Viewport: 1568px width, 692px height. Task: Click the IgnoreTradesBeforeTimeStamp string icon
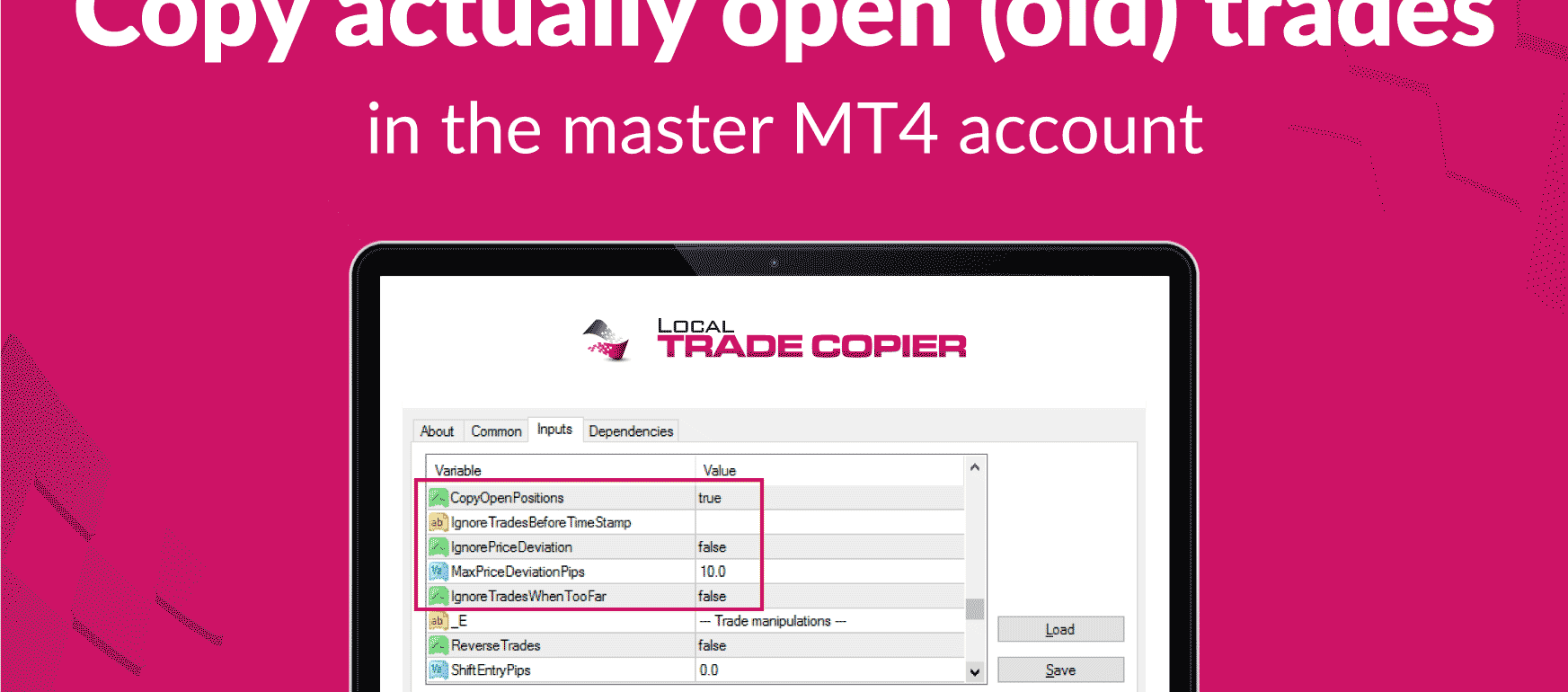tap(438, 522)
